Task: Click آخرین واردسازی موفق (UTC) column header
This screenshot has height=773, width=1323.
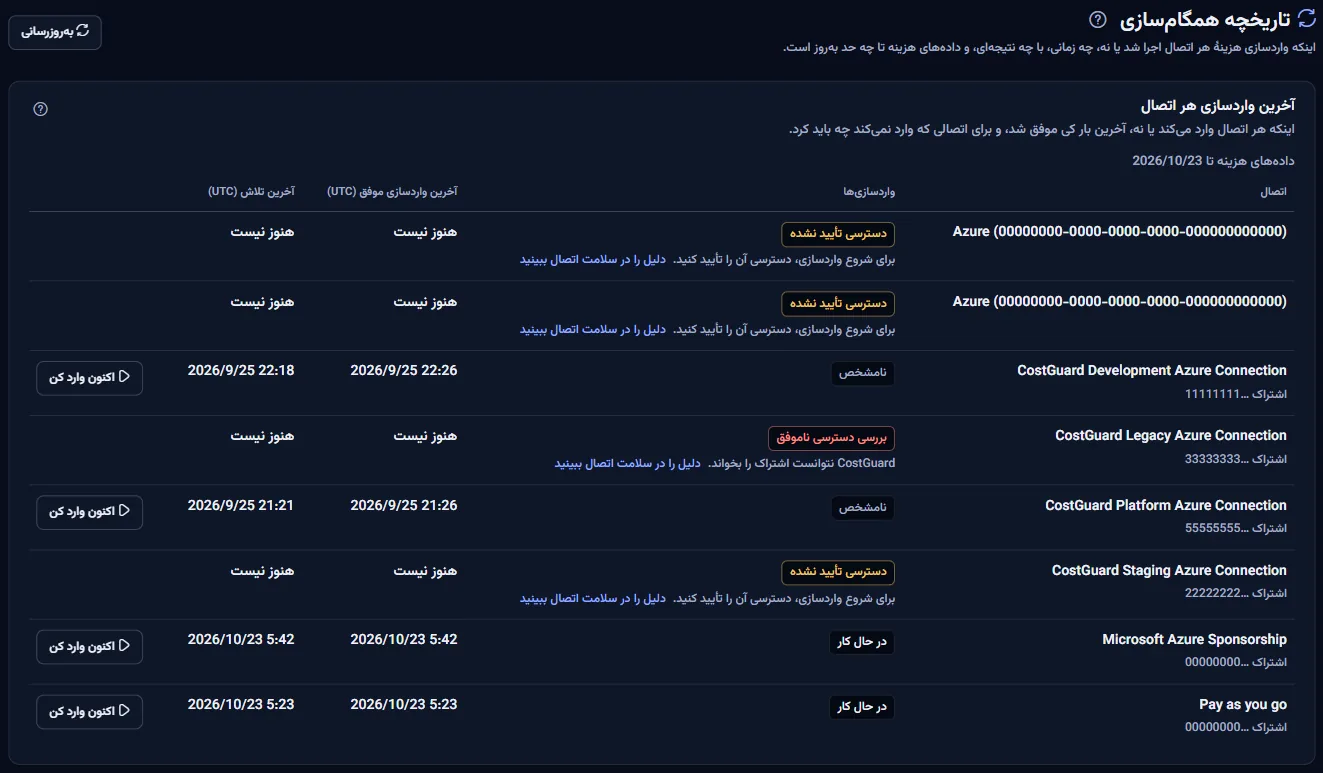Action: click(x=392, y=191)
